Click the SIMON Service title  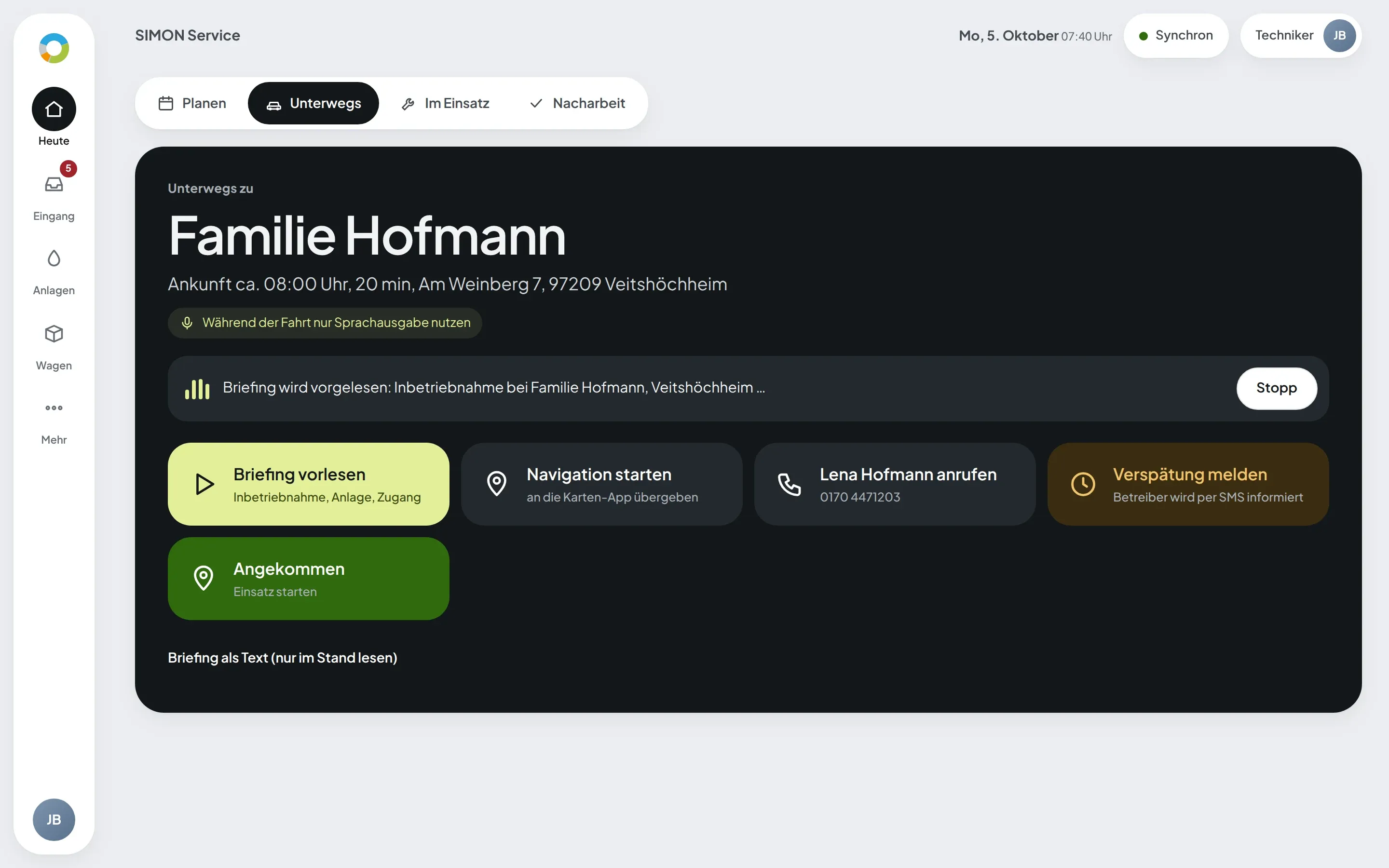(x=188, y=36)
